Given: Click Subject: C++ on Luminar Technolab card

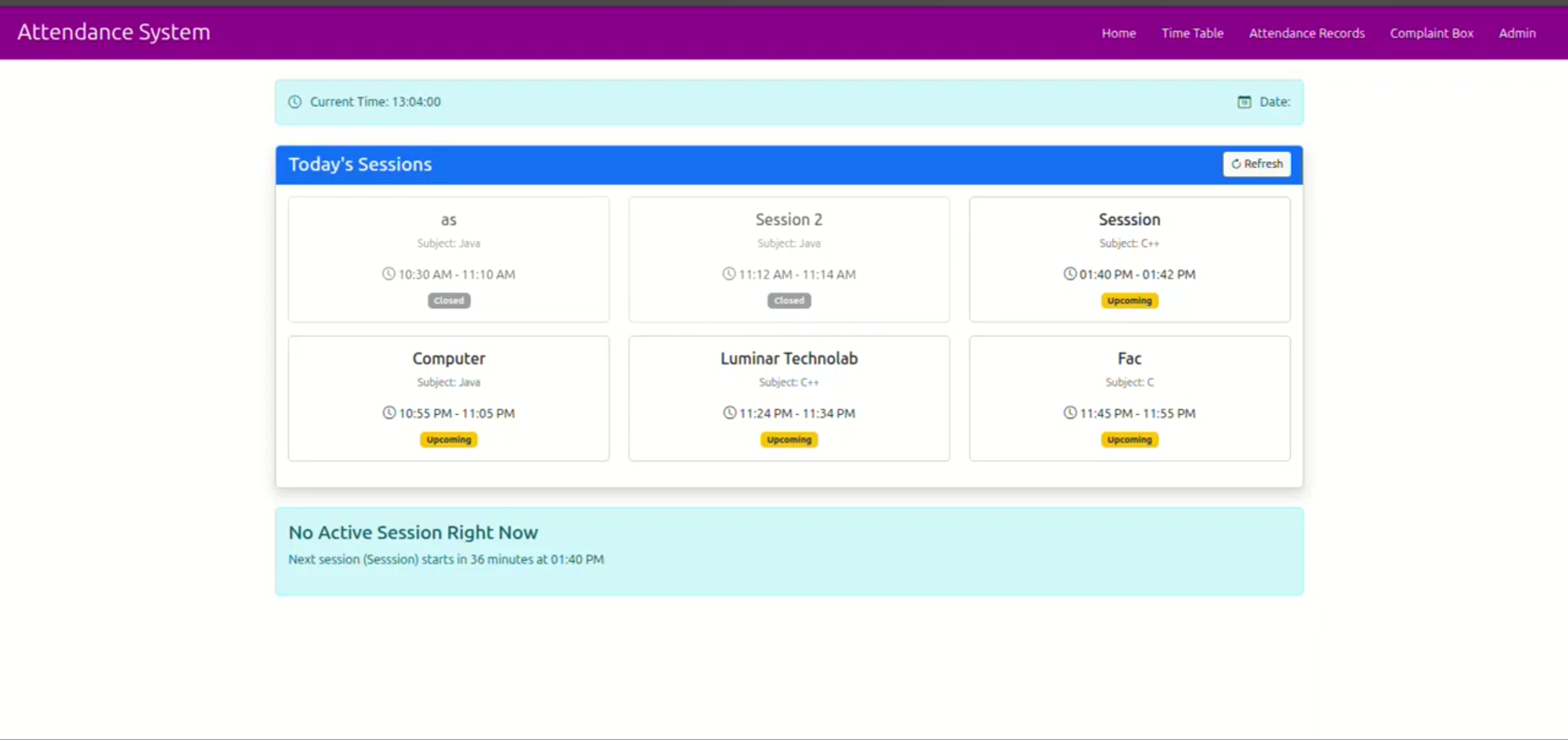Looking at the screenshot, I should [x=789, y=382].
